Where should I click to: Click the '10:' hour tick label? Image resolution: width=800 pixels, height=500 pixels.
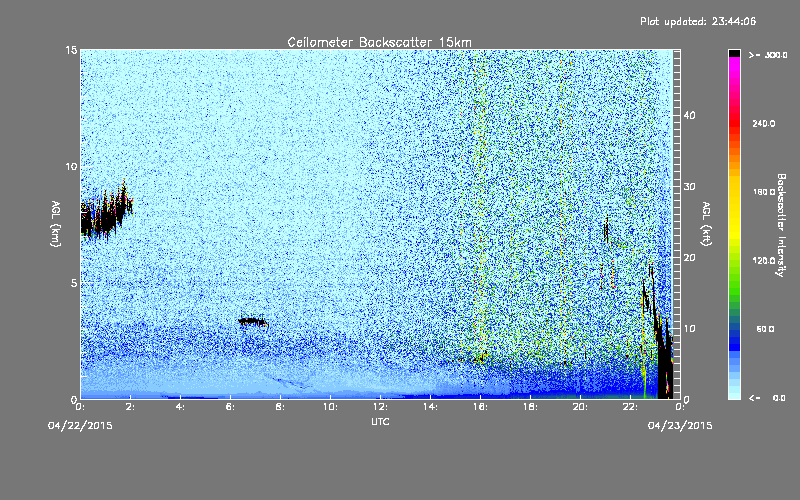(330, 407)
